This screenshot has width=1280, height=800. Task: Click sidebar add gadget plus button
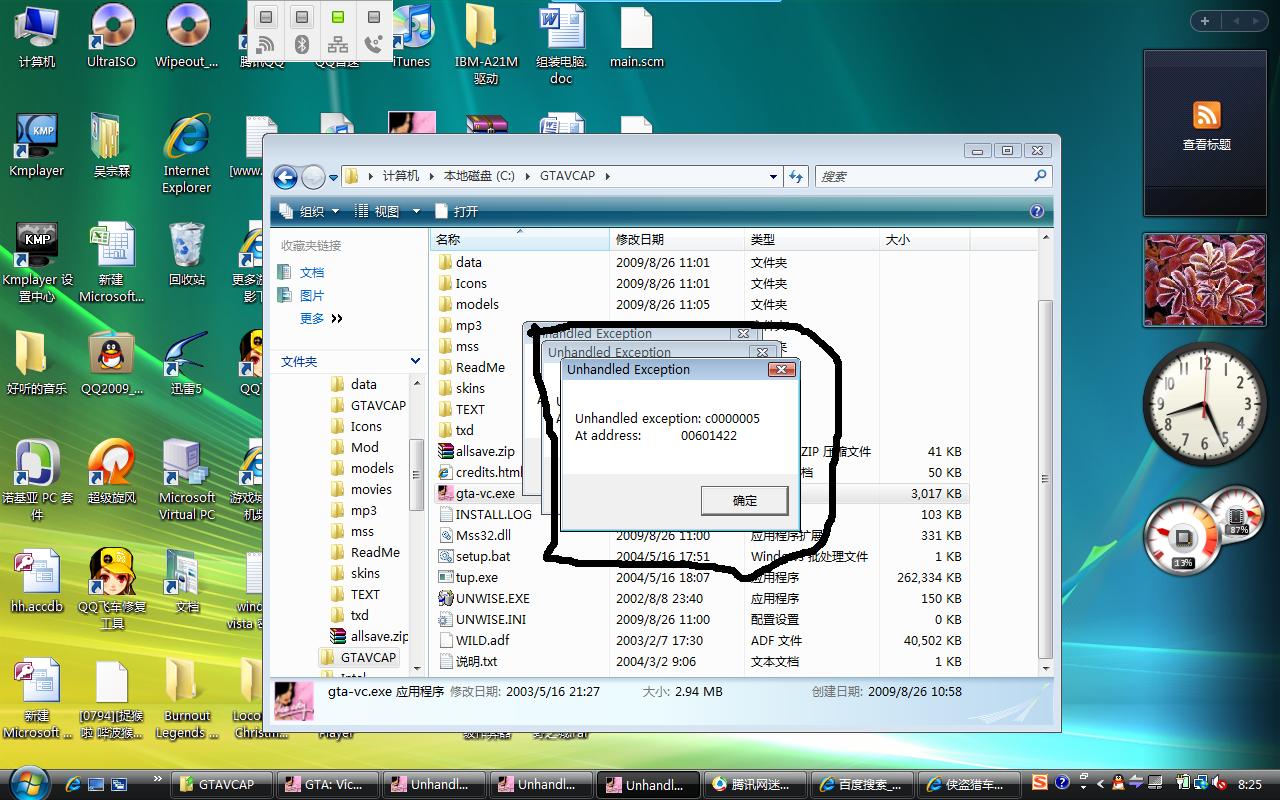[x=1205, y=21]
